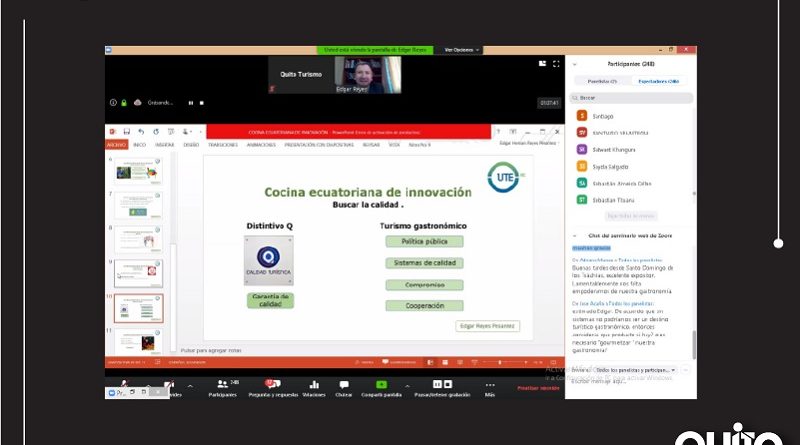Switch to normal view in PowerPoint status bar
Image resolution: width=800 pixels, height=445 pixels.
click(x=430, y=362)
